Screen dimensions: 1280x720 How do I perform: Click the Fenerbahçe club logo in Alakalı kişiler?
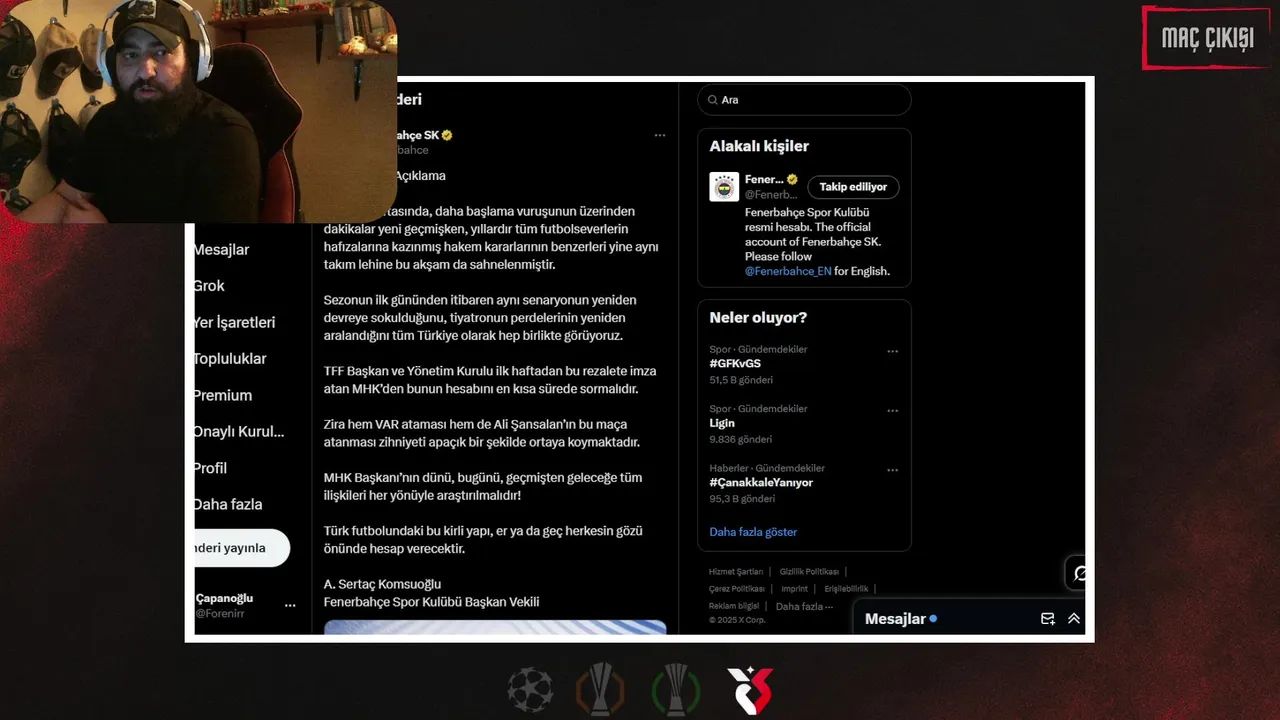pyautogui.click(x=724, y=187)
